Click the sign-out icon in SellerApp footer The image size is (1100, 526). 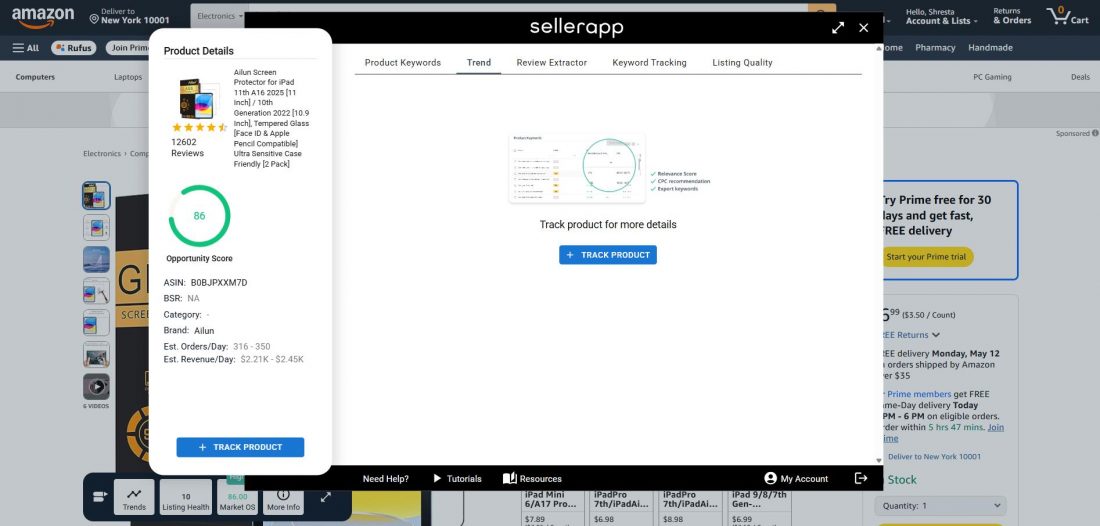861,478
